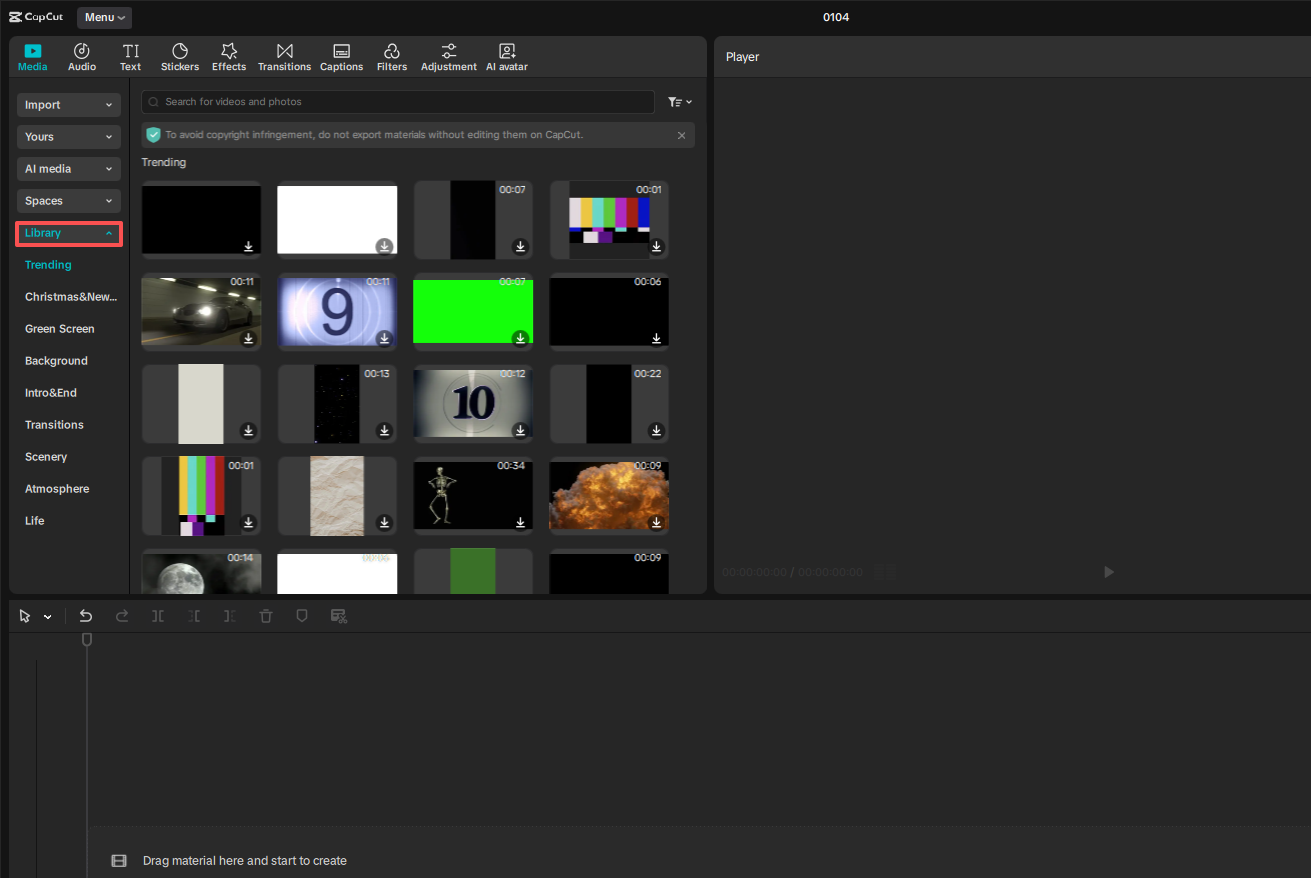Split the clip with the split icon
This screenshot has width=1311, height=878.
(x=158, y=616)
